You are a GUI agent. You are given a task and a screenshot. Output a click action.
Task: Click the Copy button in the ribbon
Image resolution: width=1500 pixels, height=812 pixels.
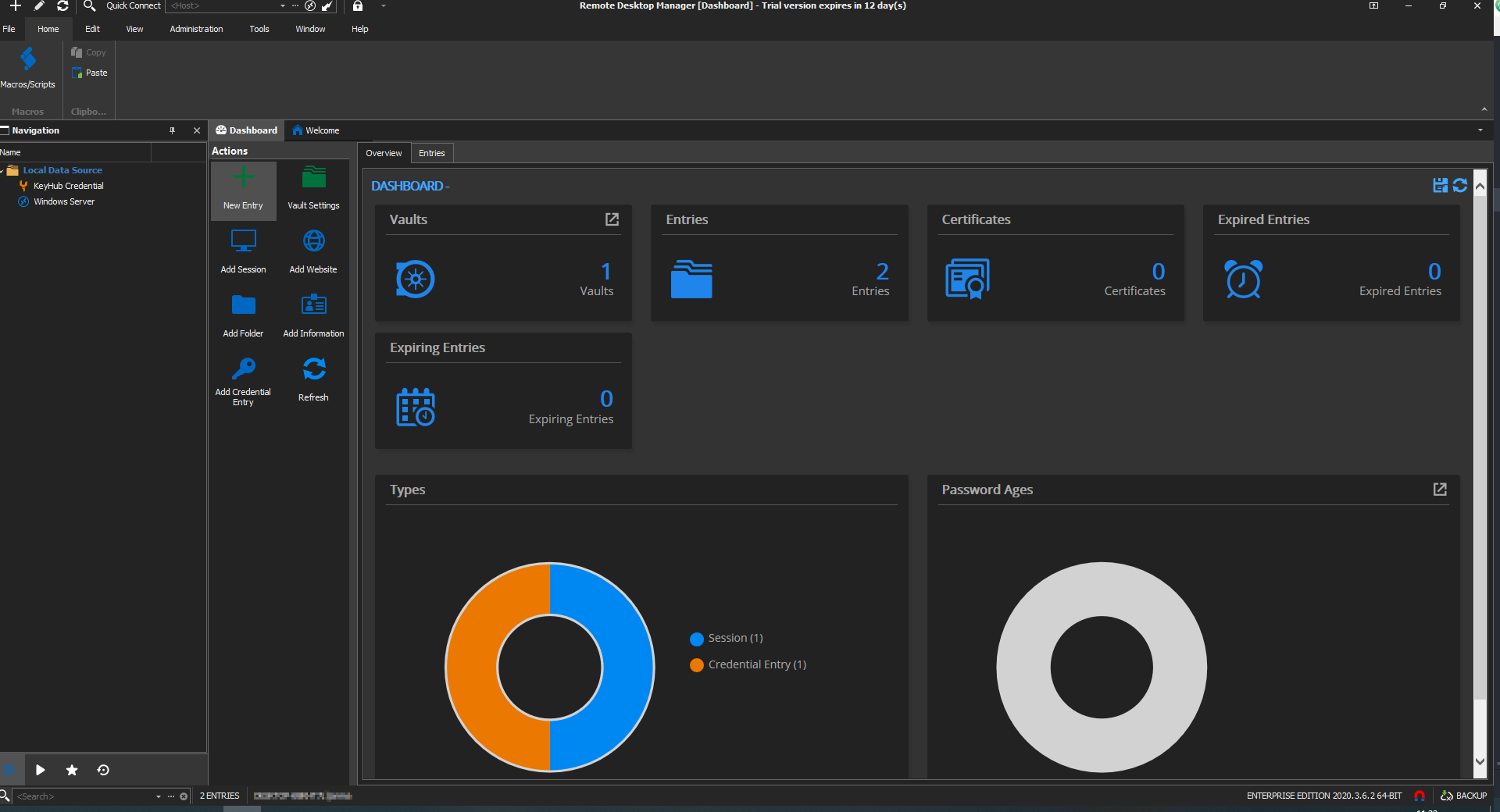(88, 52)
